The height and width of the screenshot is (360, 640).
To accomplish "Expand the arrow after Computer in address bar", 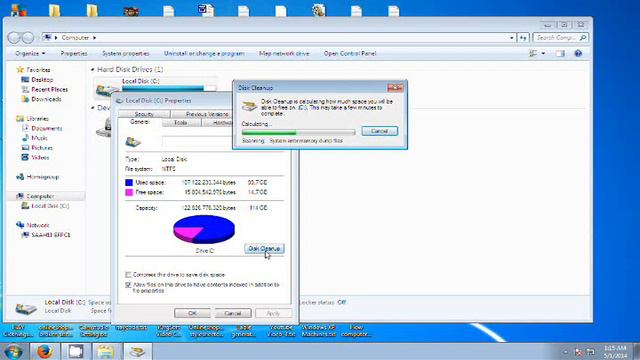I will [94, 38].
